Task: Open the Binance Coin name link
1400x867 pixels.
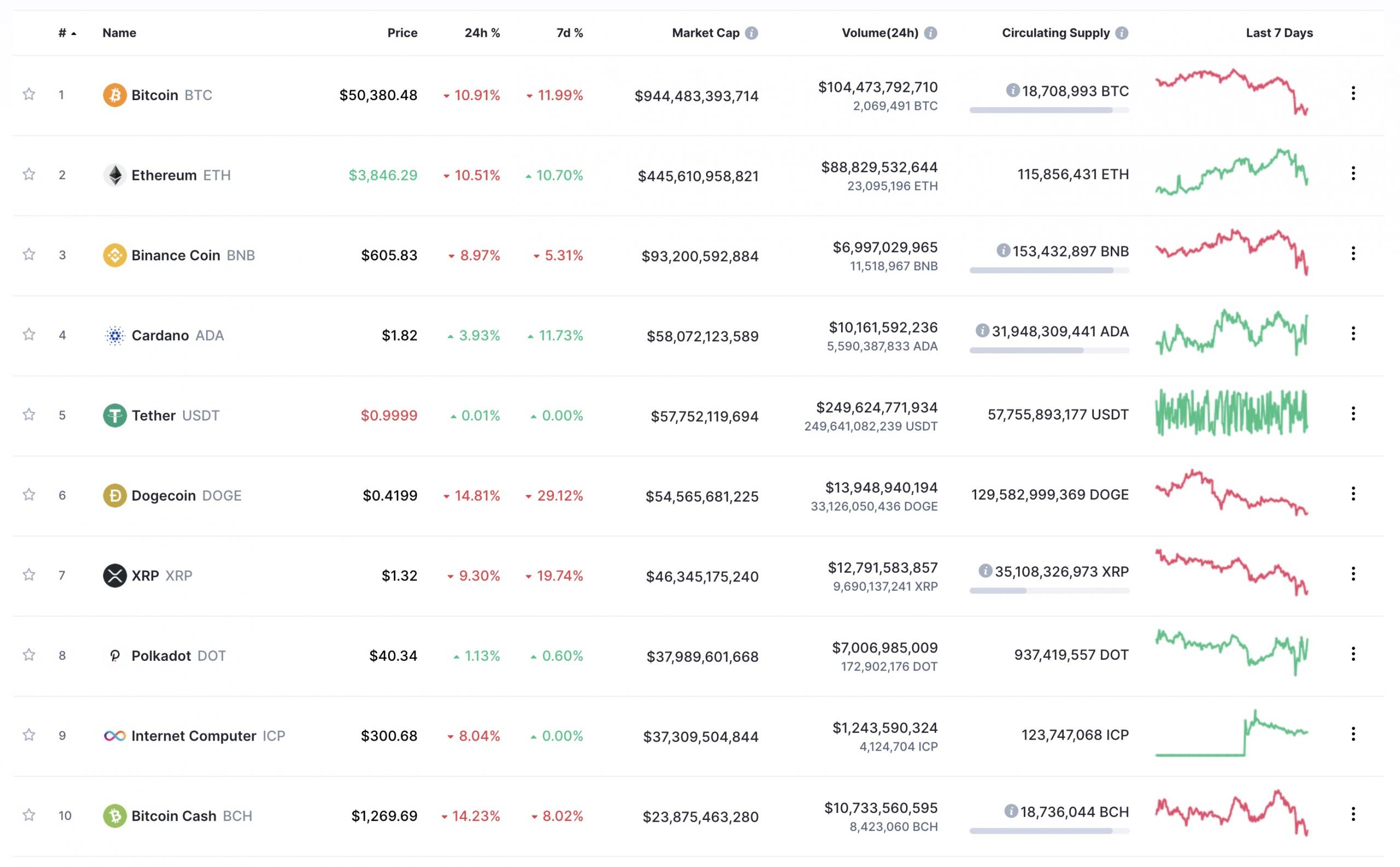Action: [x=176, y=255]
